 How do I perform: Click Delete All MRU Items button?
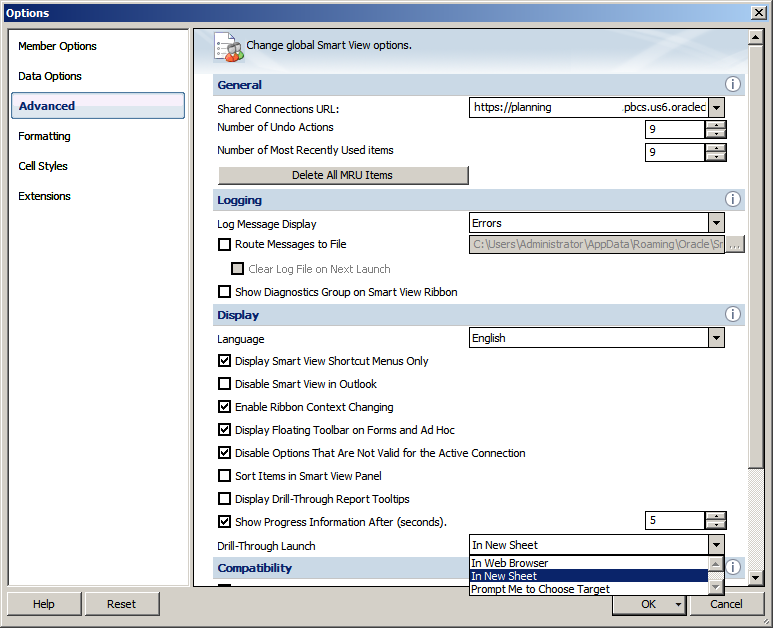(x=343, y=175)
